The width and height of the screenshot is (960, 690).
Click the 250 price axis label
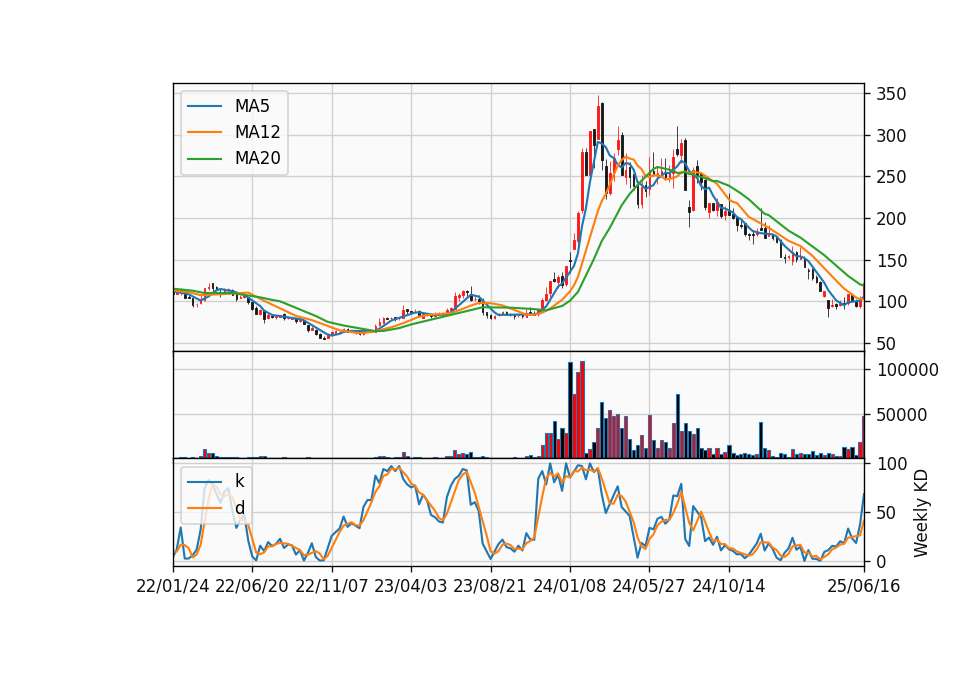[891, 178]
